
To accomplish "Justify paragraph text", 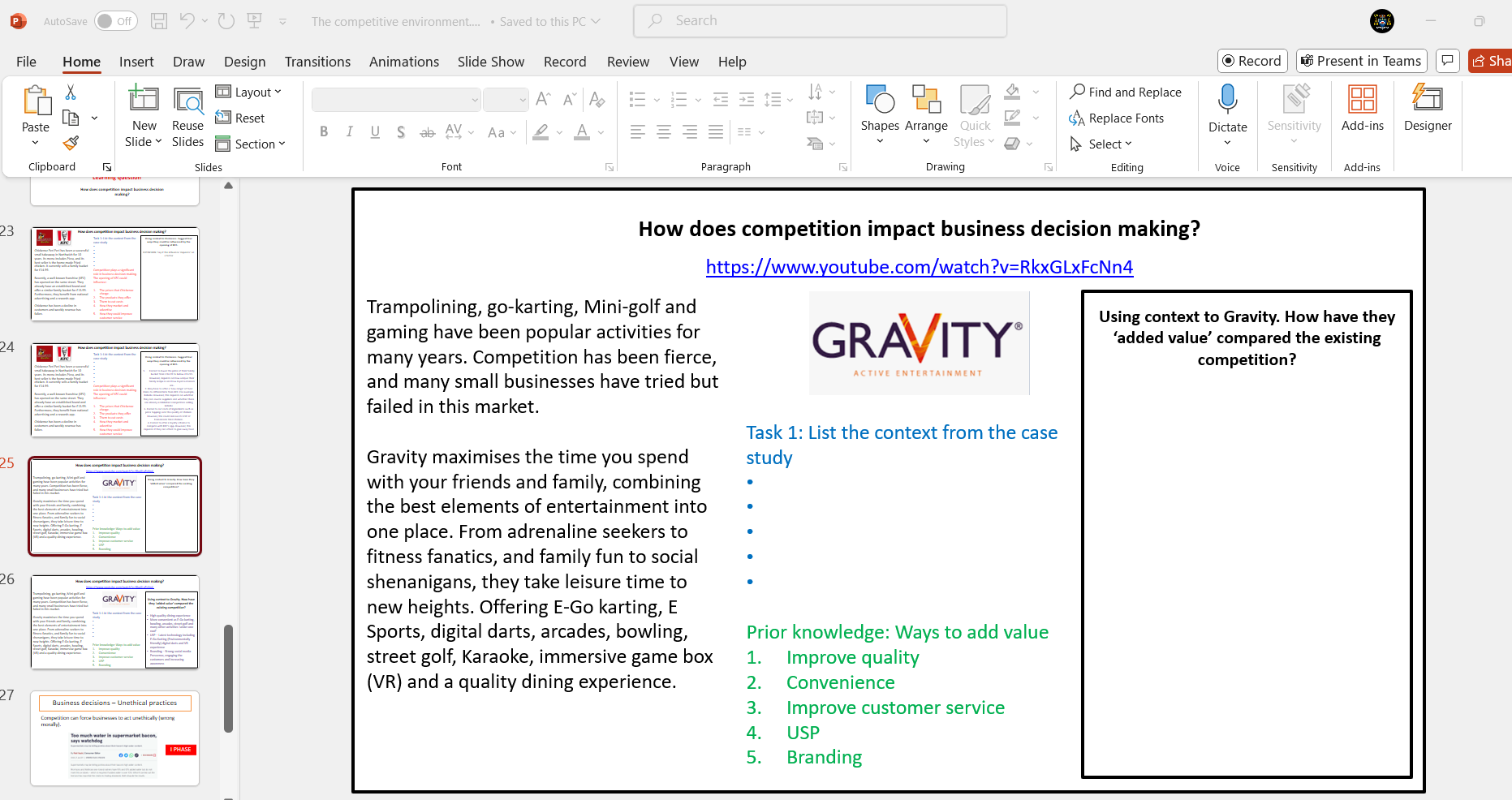I will (x=716, y=131).
